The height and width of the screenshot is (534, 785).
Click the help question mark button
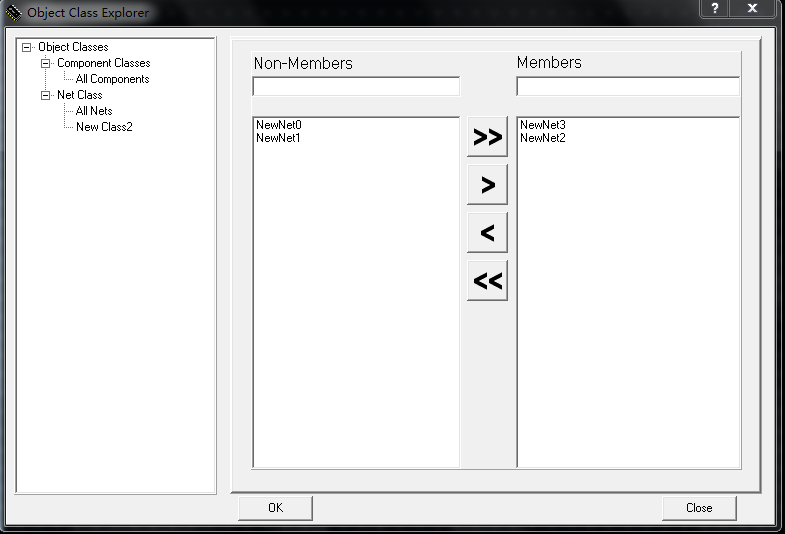tap(714, 8)
